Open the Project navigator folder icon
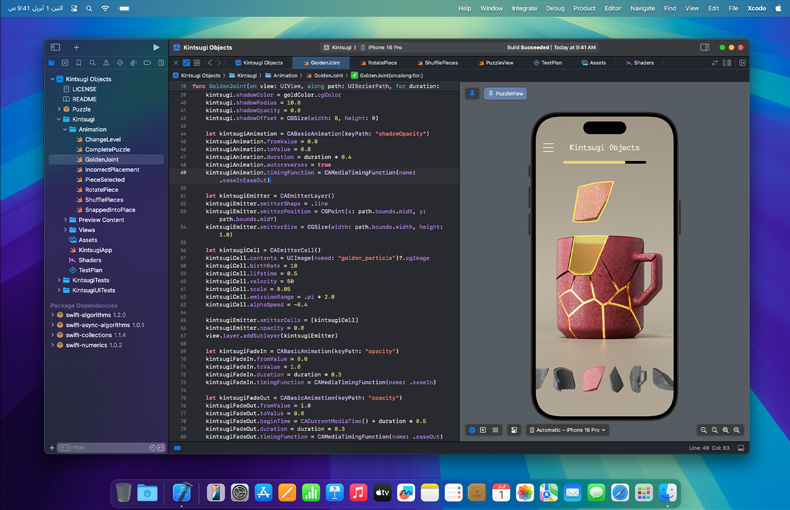The height and width of the screenshot is (510, 790). [x=51, y=63]
